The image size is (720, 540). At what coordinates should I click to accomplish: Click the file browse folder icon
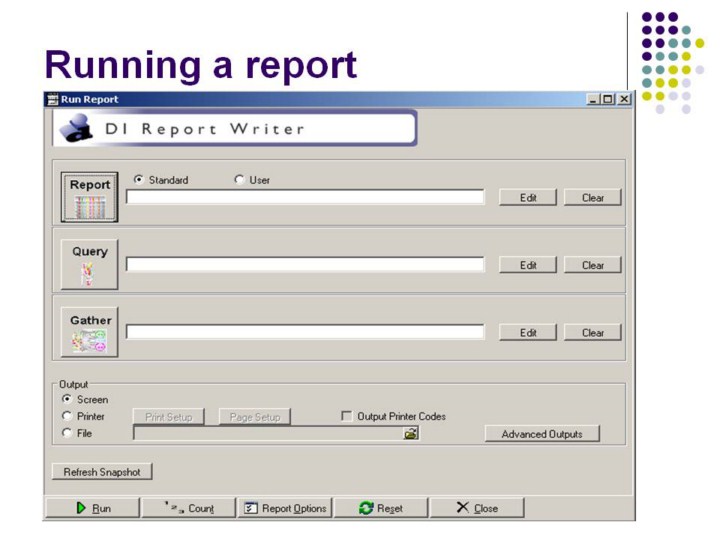pos(410,434)
